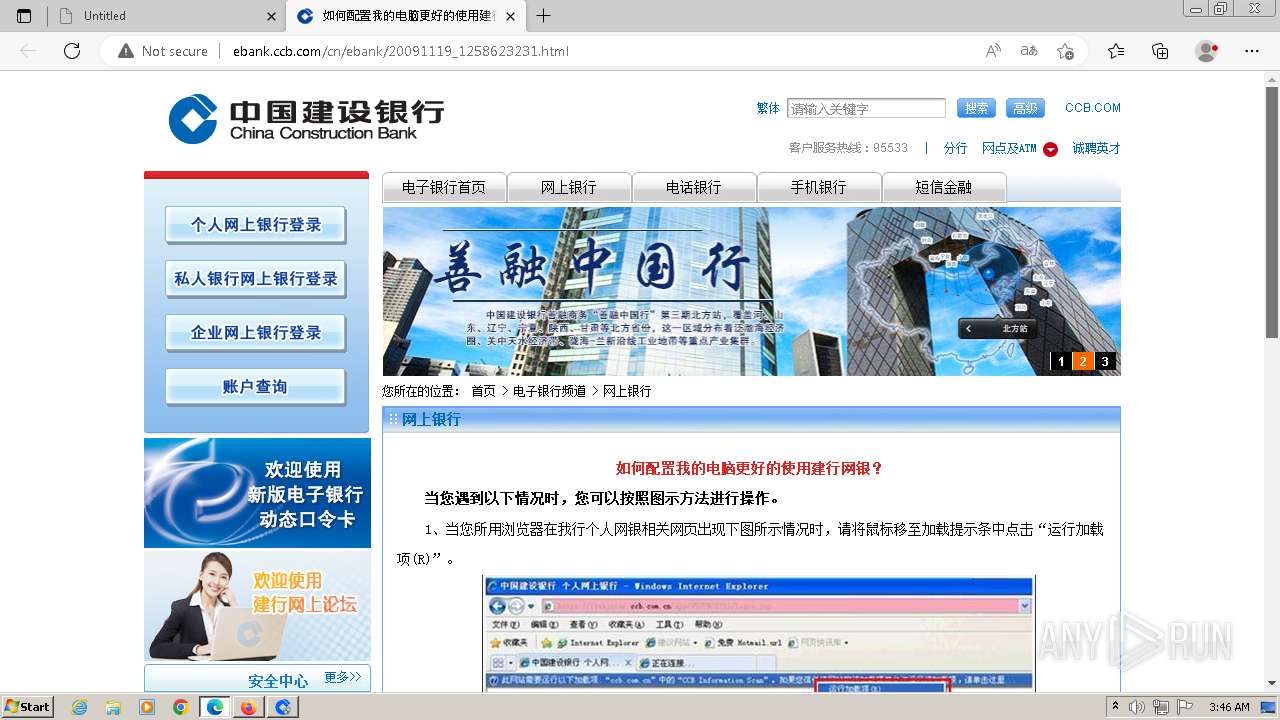Click the 高级 advanced search button

click(1025, 108)
